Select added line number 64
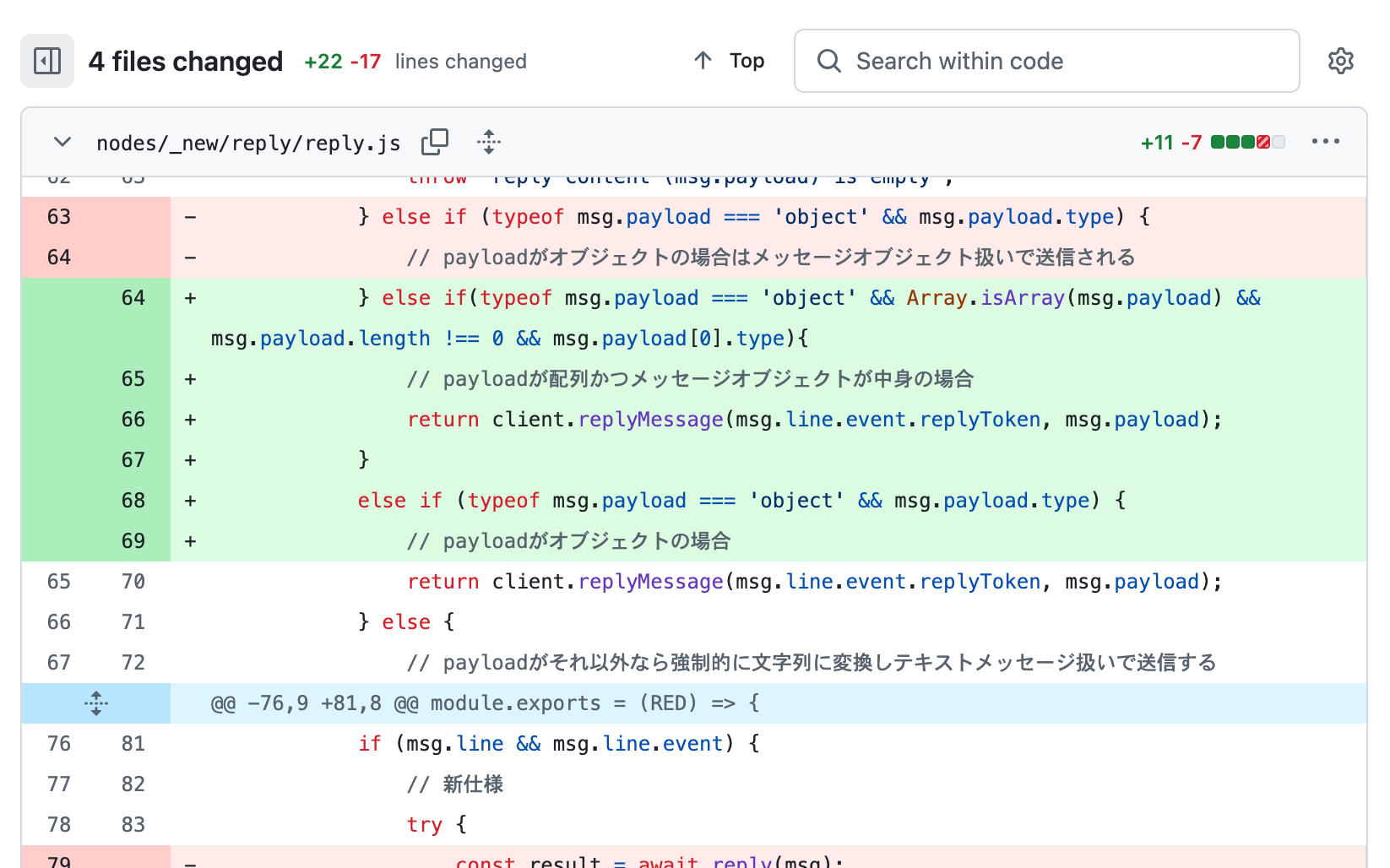Screen dimensions: 1390x868 (x=133, y=298)
